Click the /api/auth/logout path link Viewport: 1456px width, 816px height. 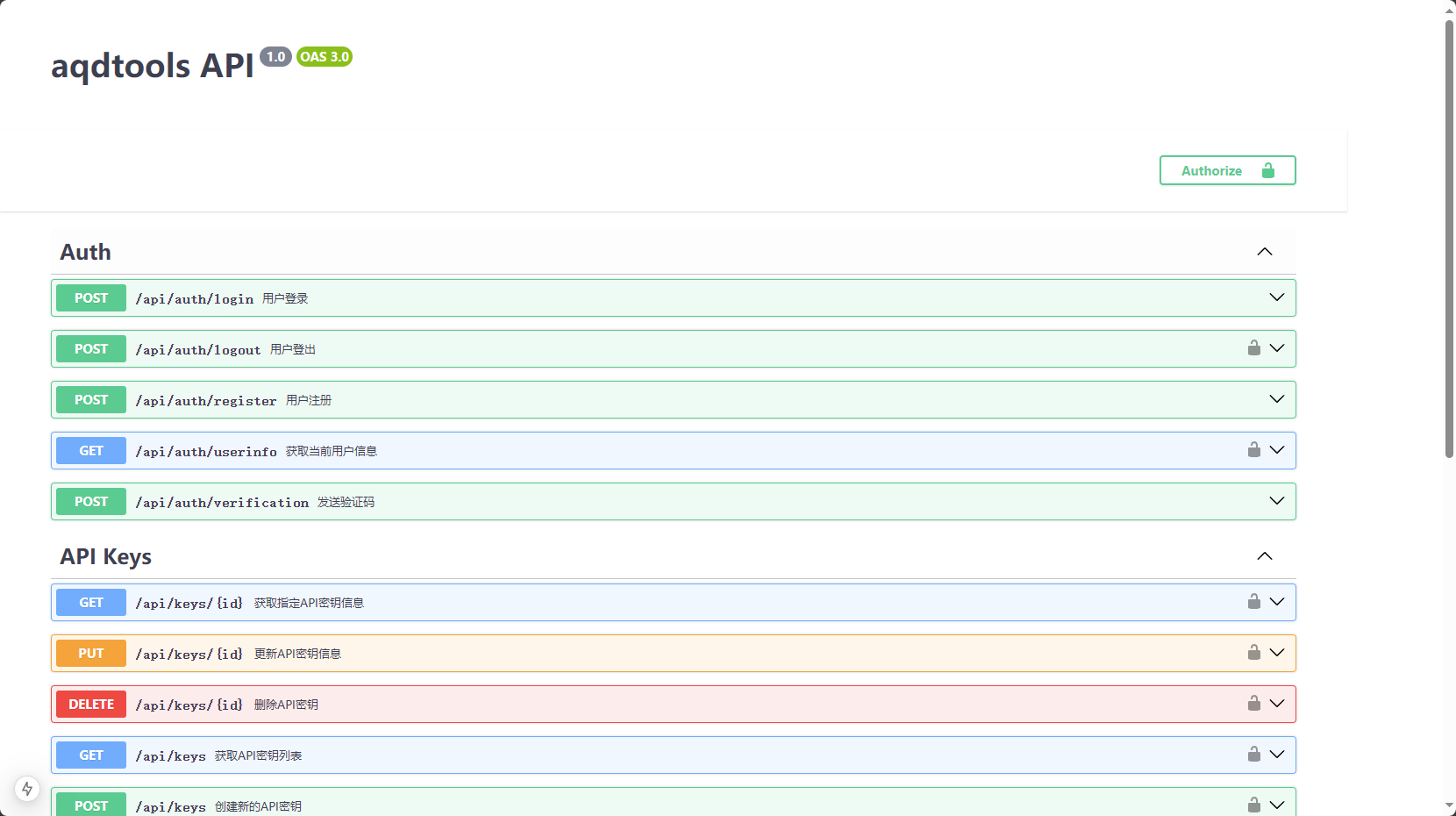coord(198,349)
